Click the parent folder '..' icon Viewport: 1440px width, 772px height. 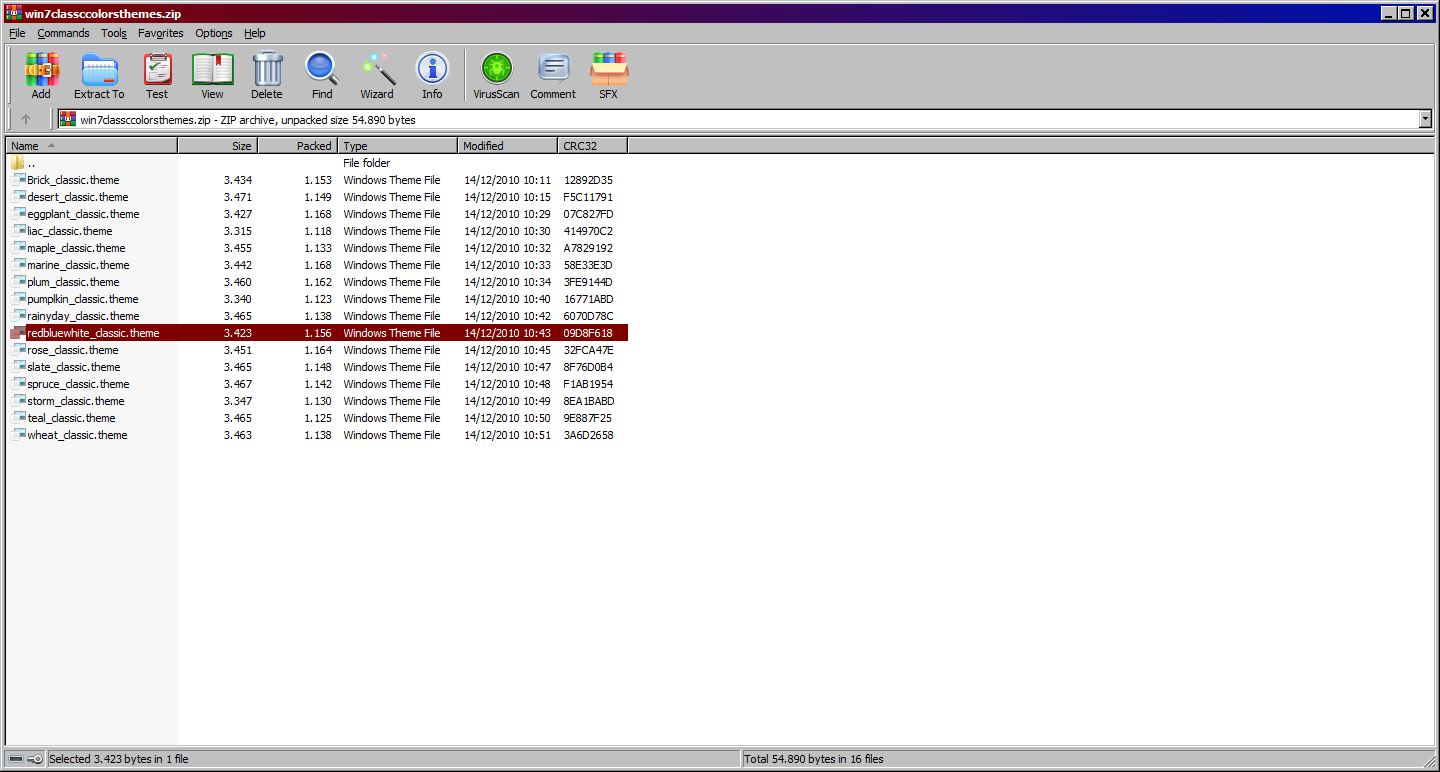click(18, 162)
